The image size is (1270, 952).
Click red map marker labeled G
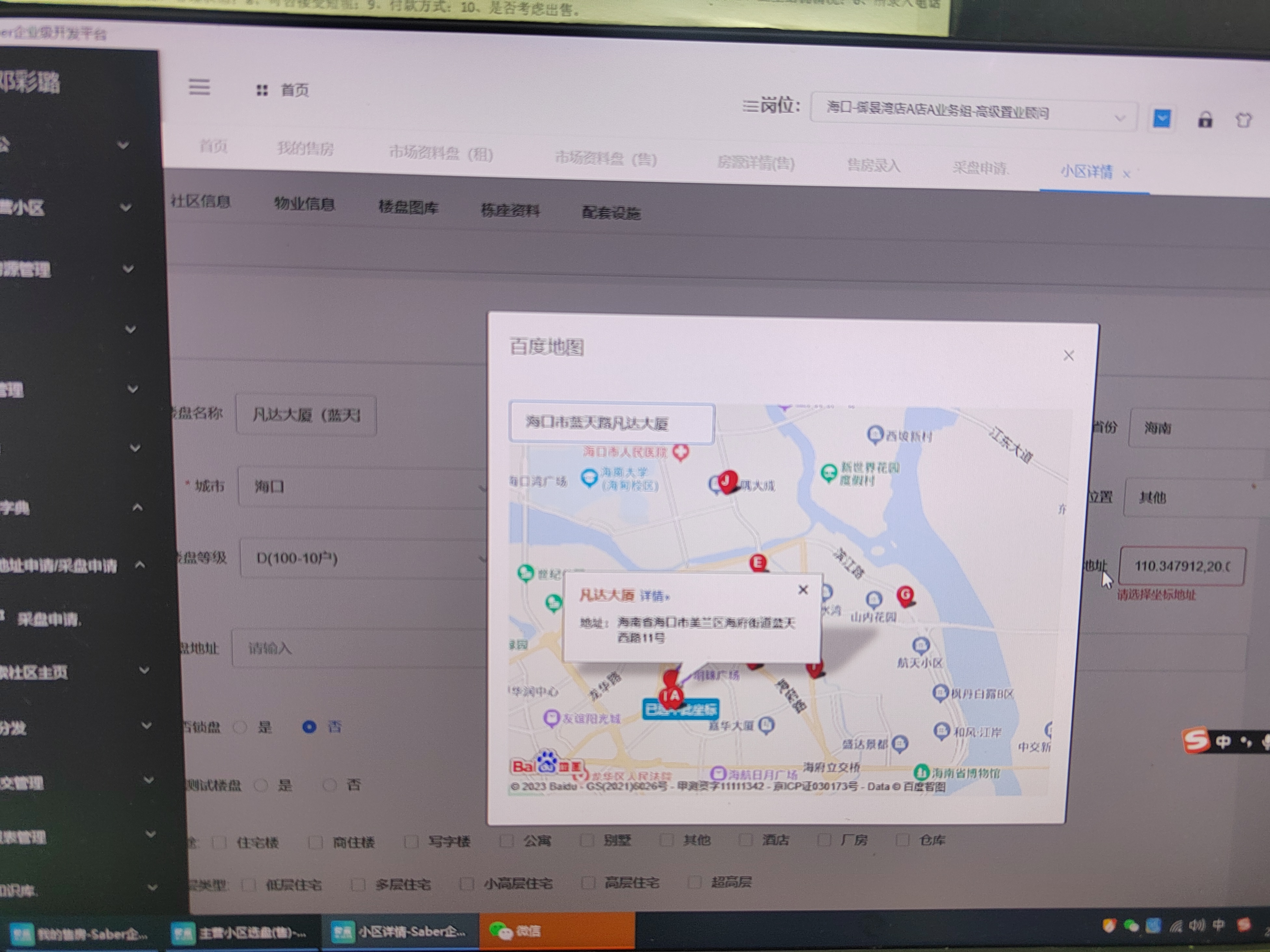click(905, 595)
